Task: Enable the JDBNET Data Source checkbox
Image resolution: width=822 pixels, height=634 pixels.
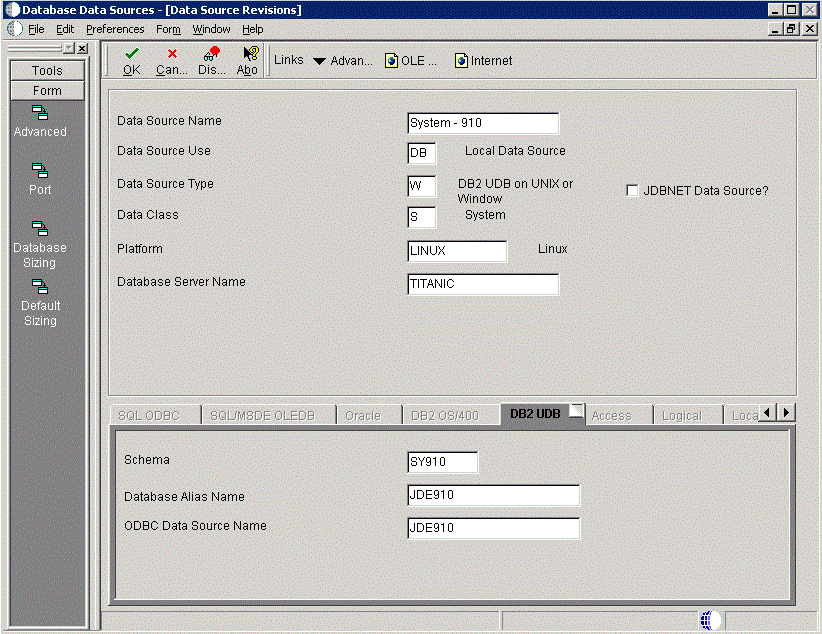Action: 632,191
